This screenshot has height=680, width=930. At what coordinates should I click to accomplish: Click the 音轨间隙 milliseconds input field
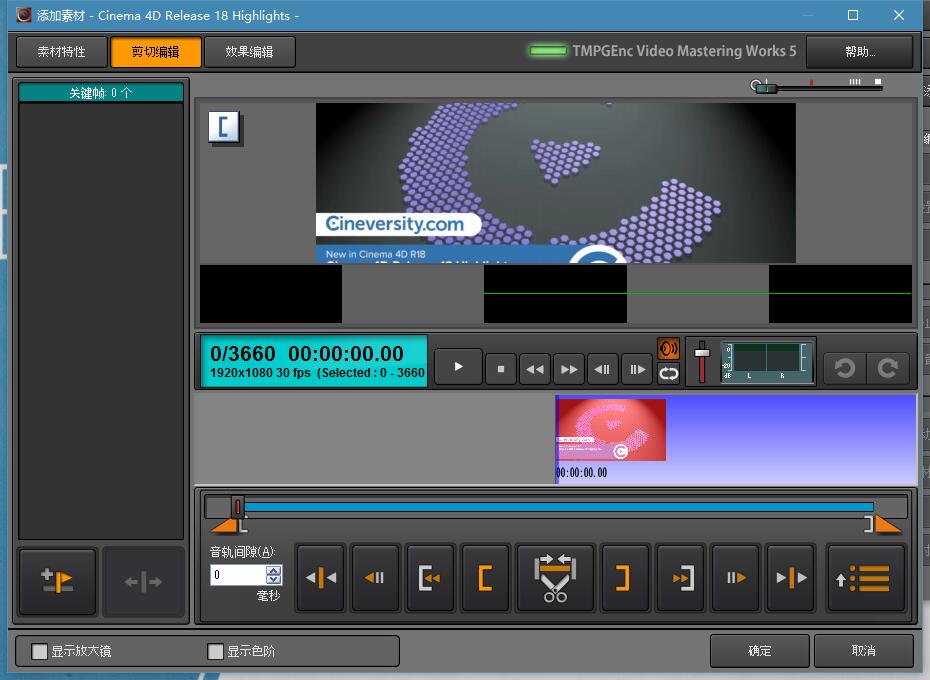(x=238, y=574)
